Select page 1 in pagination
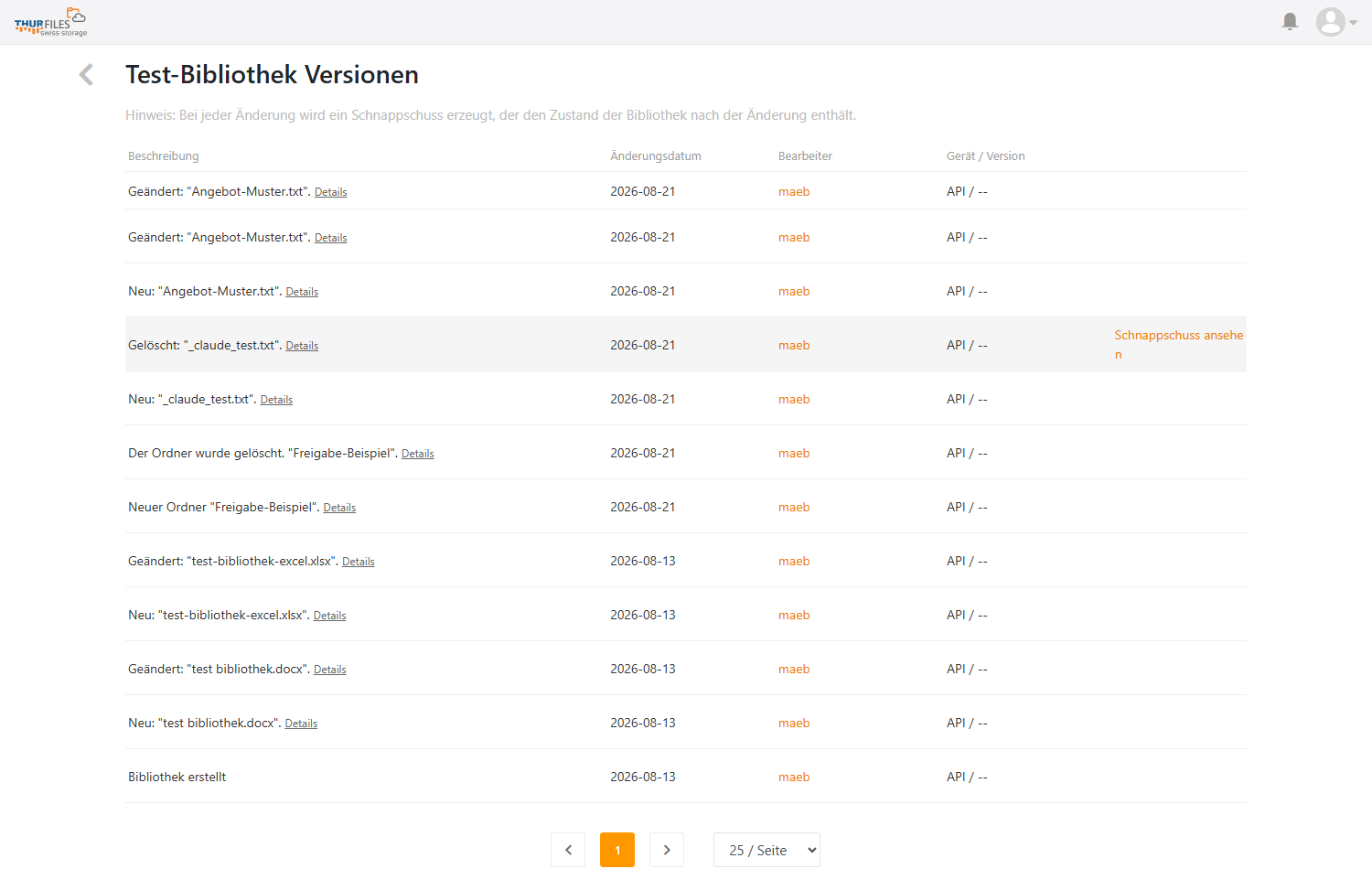Screen dimensions: 1372x869 click(x=617, y=850)
